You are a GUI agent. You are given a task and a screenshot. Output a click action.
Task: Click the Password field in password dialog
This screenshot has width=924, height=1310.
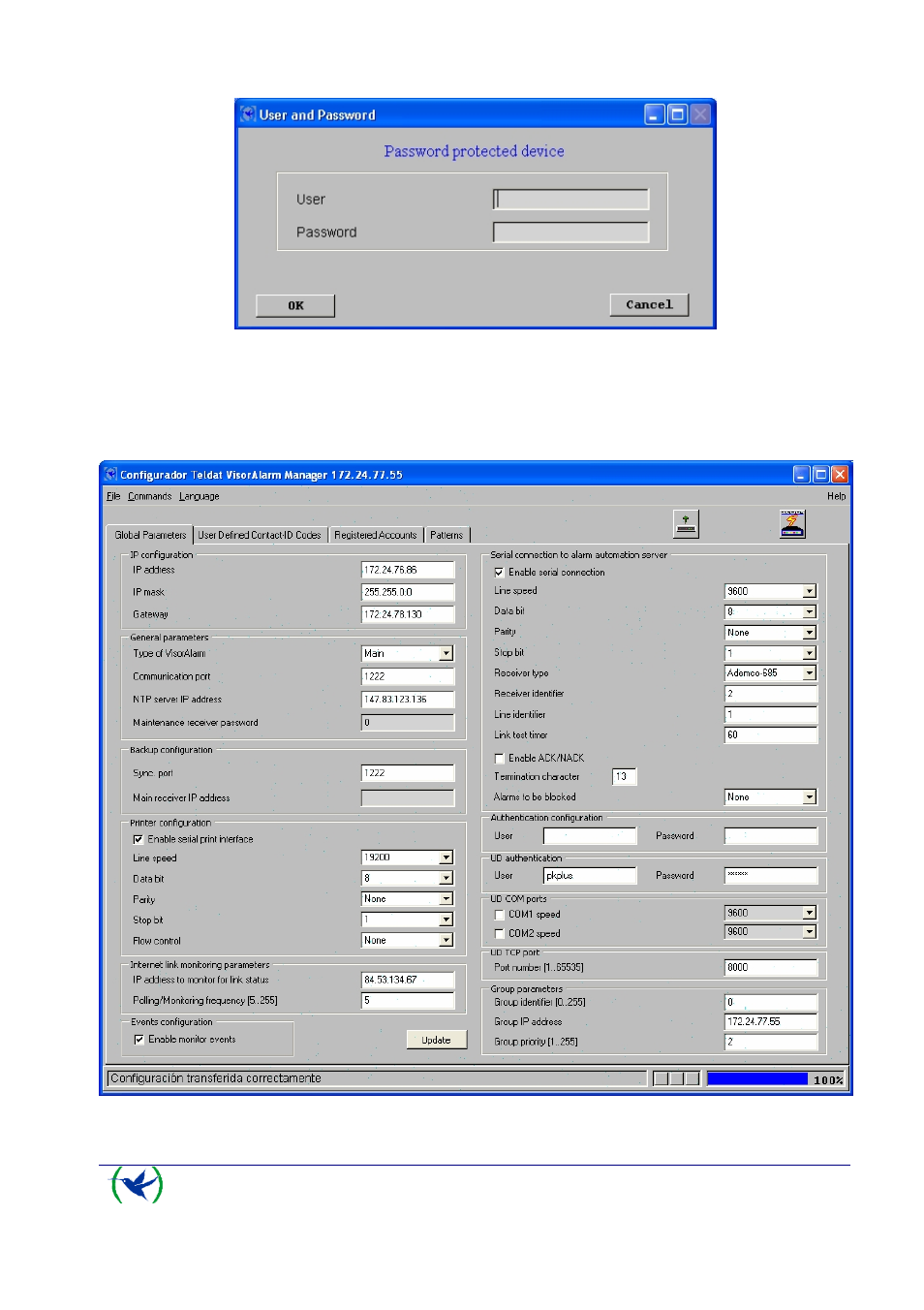[x=570, y=233]
